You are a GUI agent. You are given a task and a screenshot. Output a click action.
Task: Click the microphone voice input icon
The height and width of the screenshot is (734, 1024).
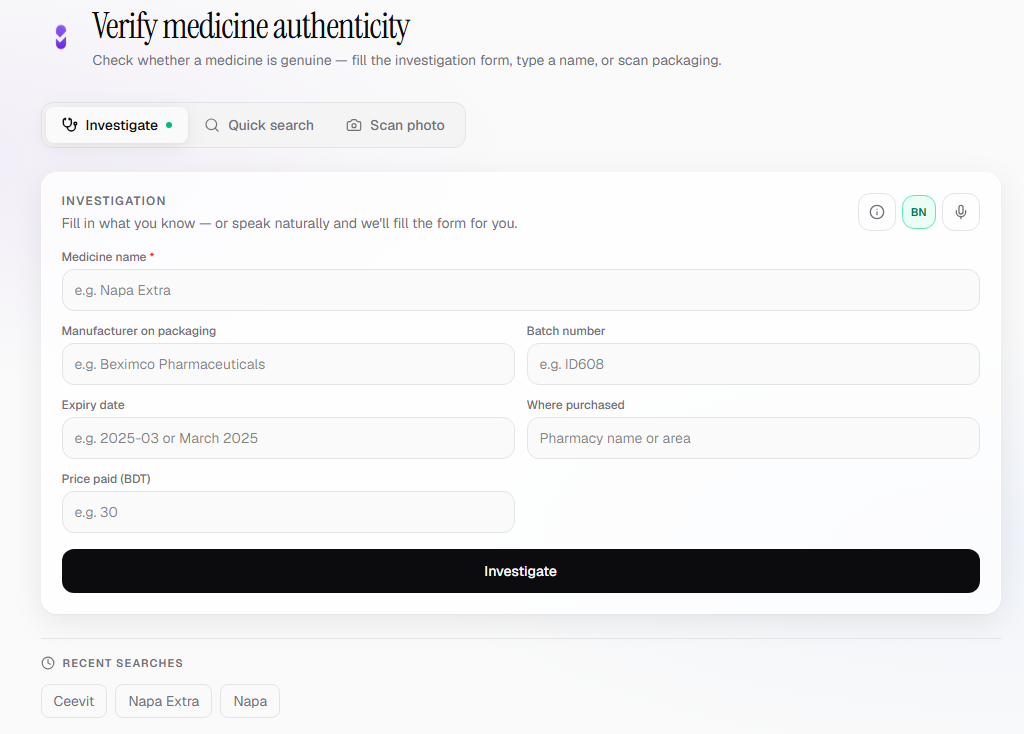961,212
